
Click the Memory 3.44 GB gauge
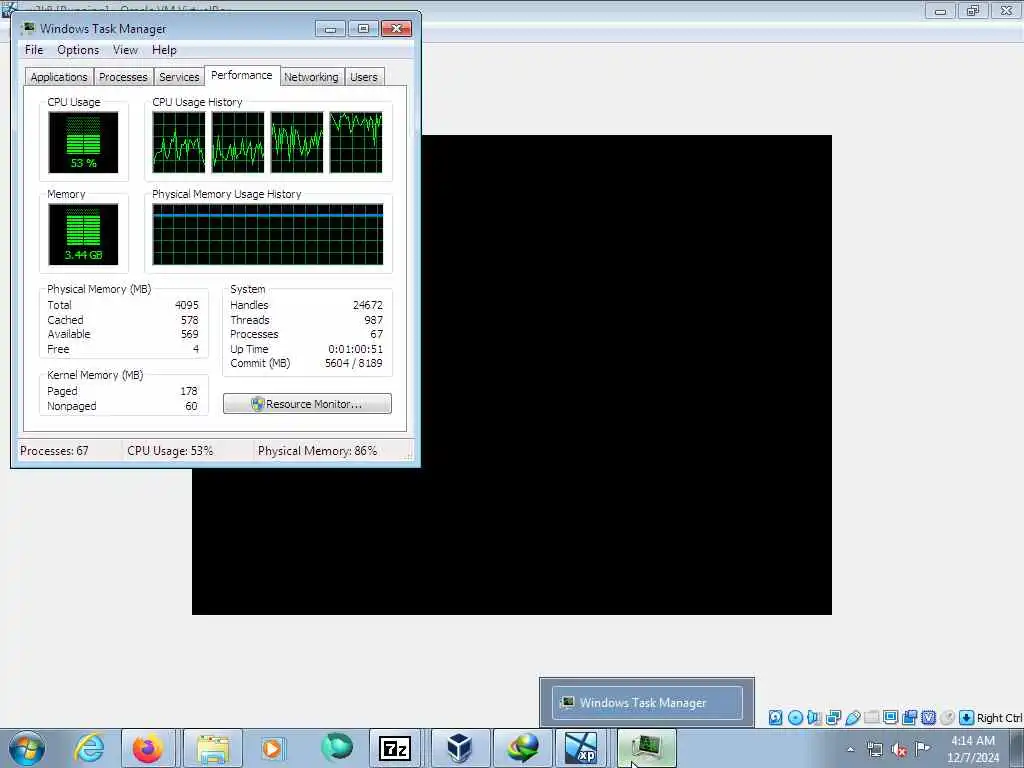83,234
